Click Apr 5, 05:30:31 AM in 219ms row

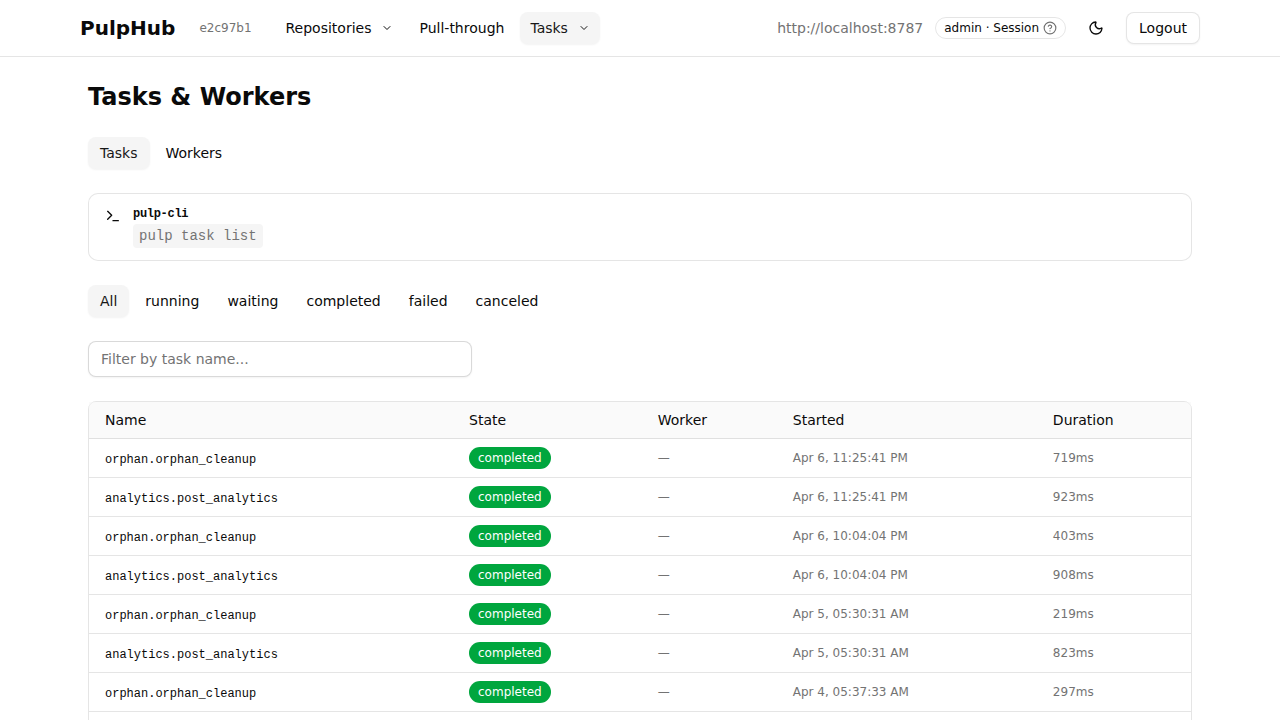851,614
